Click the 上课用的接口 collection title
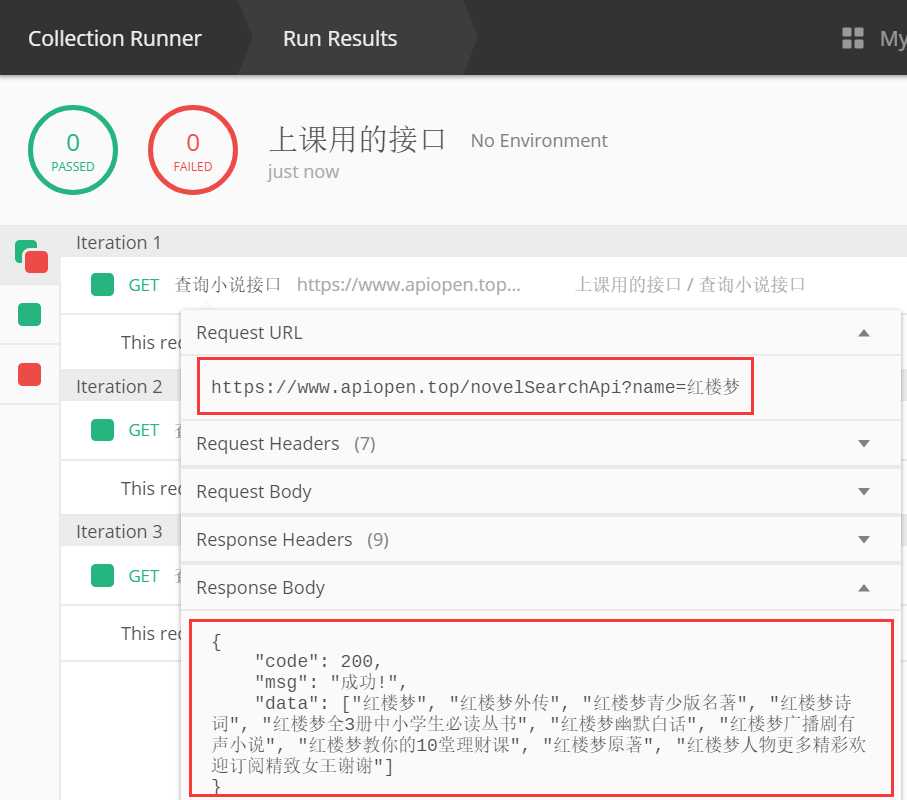 (357, 139)
